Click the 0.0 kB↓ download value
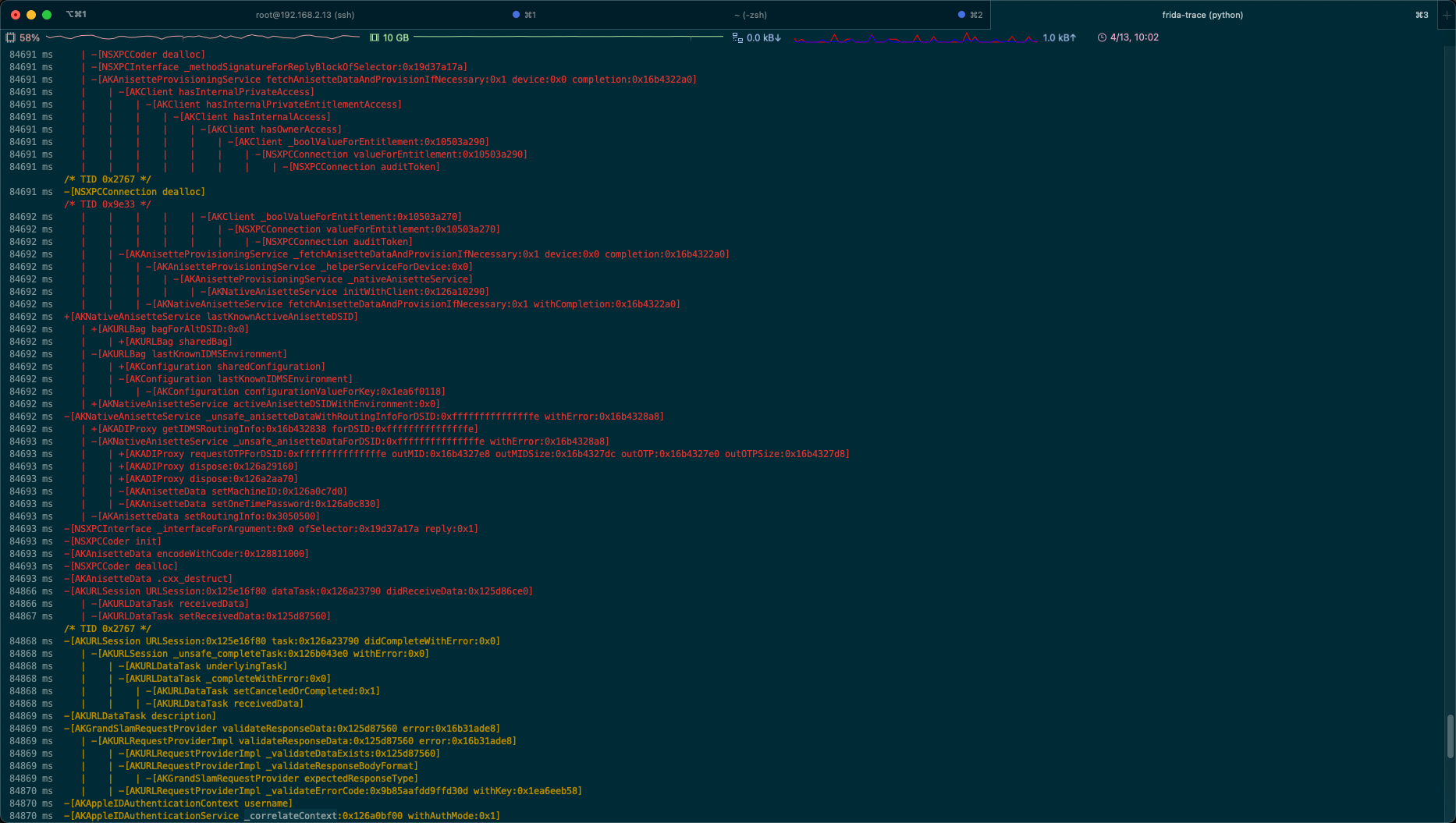The height and width of the screenshot is (823, 1456). tap(764, 37)
